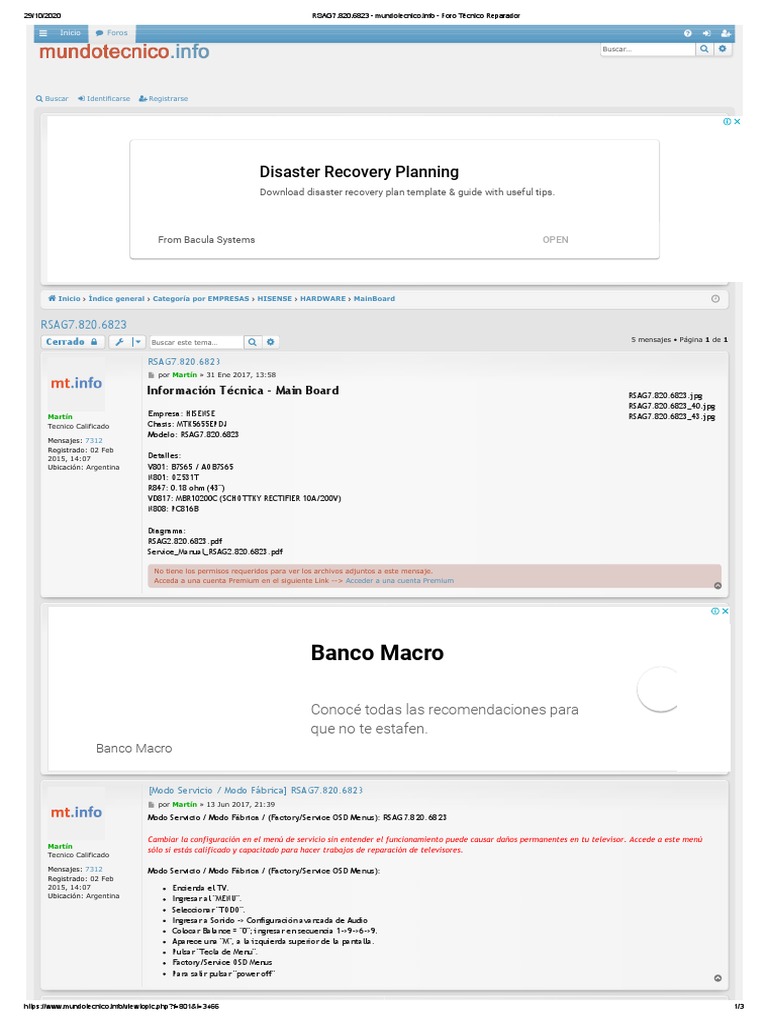Screen dimensions: 768x1024
Task: Click the register user icon in navbar
Action: pos(726,33)
